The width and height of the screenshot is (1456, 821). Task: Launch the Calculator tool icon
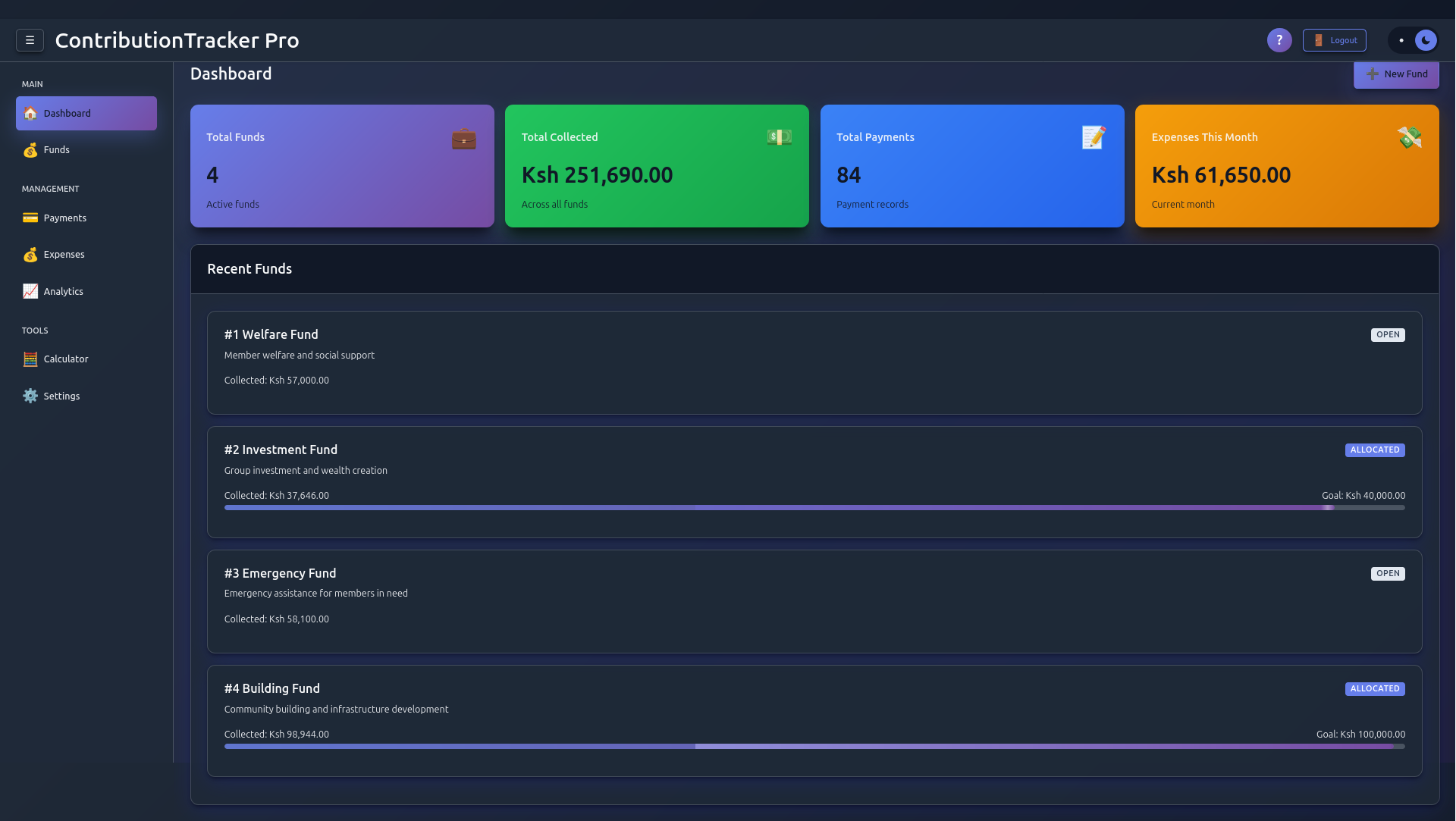pos(30,359)
